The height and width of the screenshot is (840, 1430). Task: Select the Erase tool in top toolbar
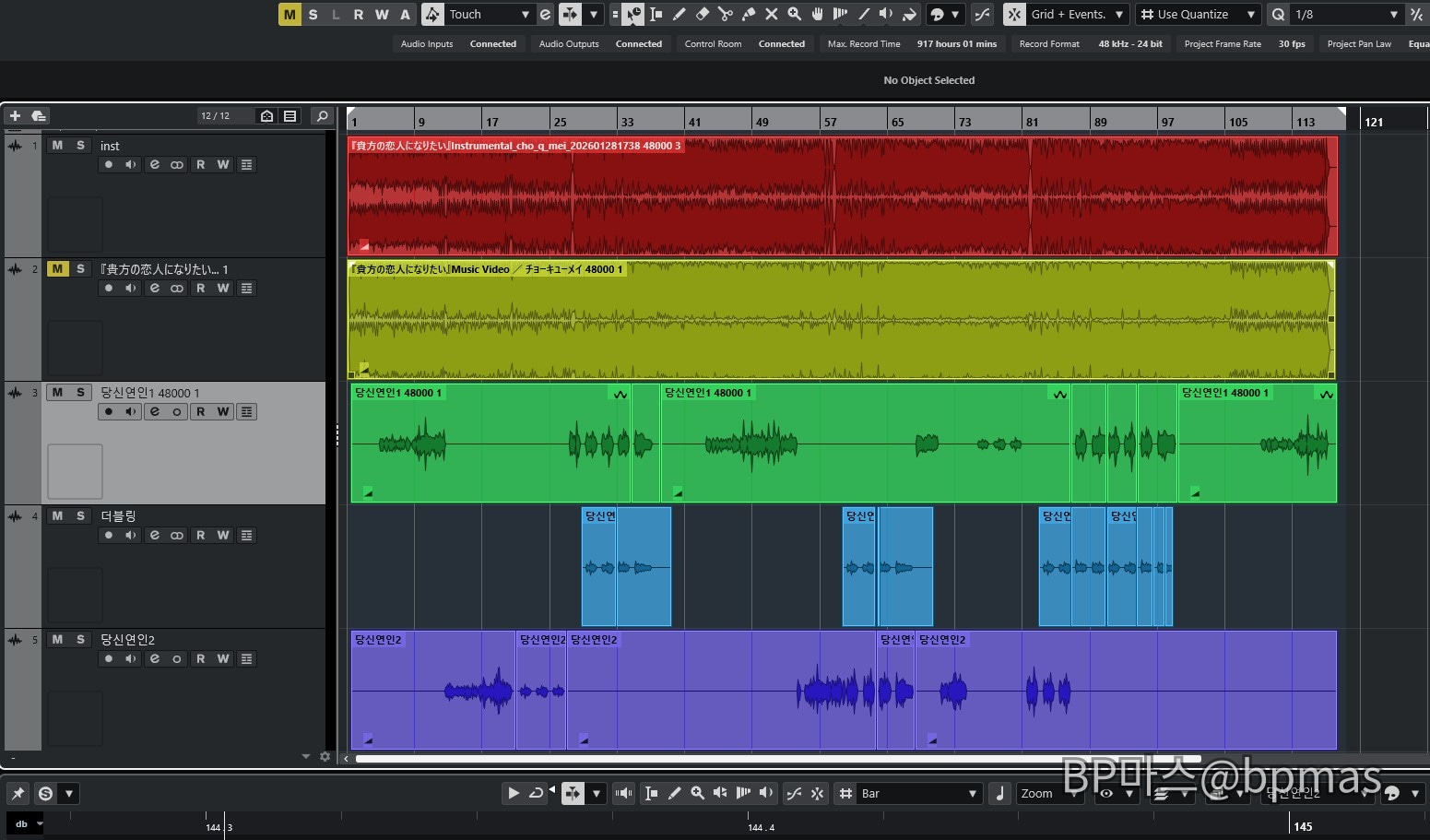pos(703,14)
